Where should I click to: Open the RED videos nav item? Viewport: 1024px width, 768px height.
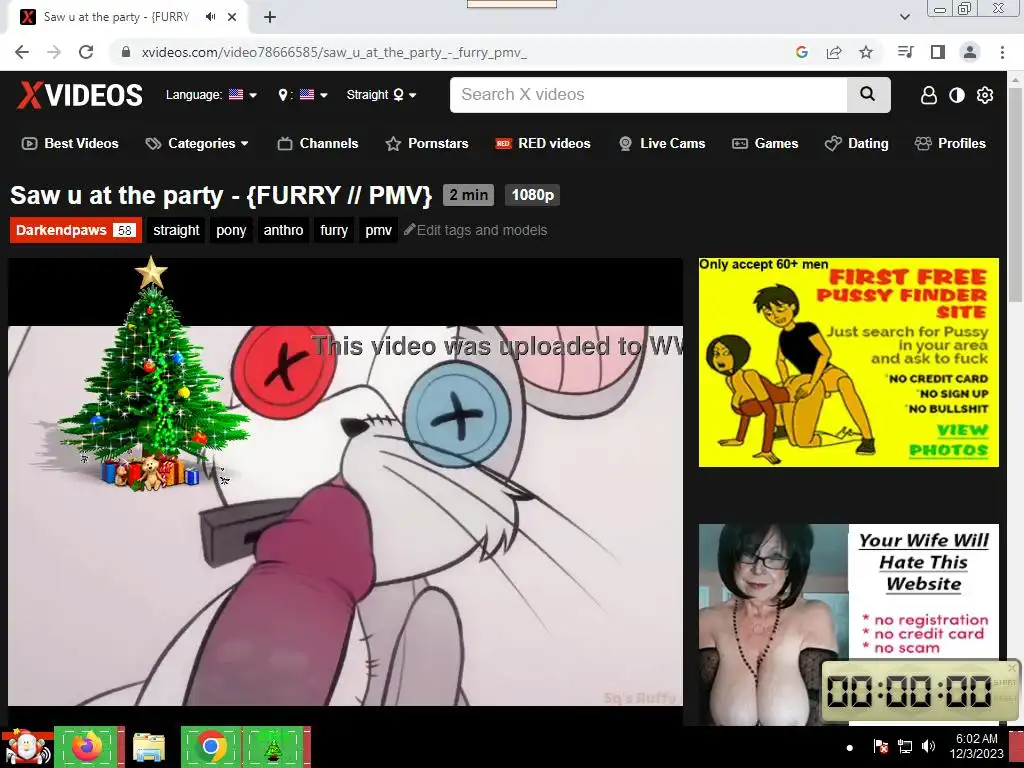click(543, 144)
